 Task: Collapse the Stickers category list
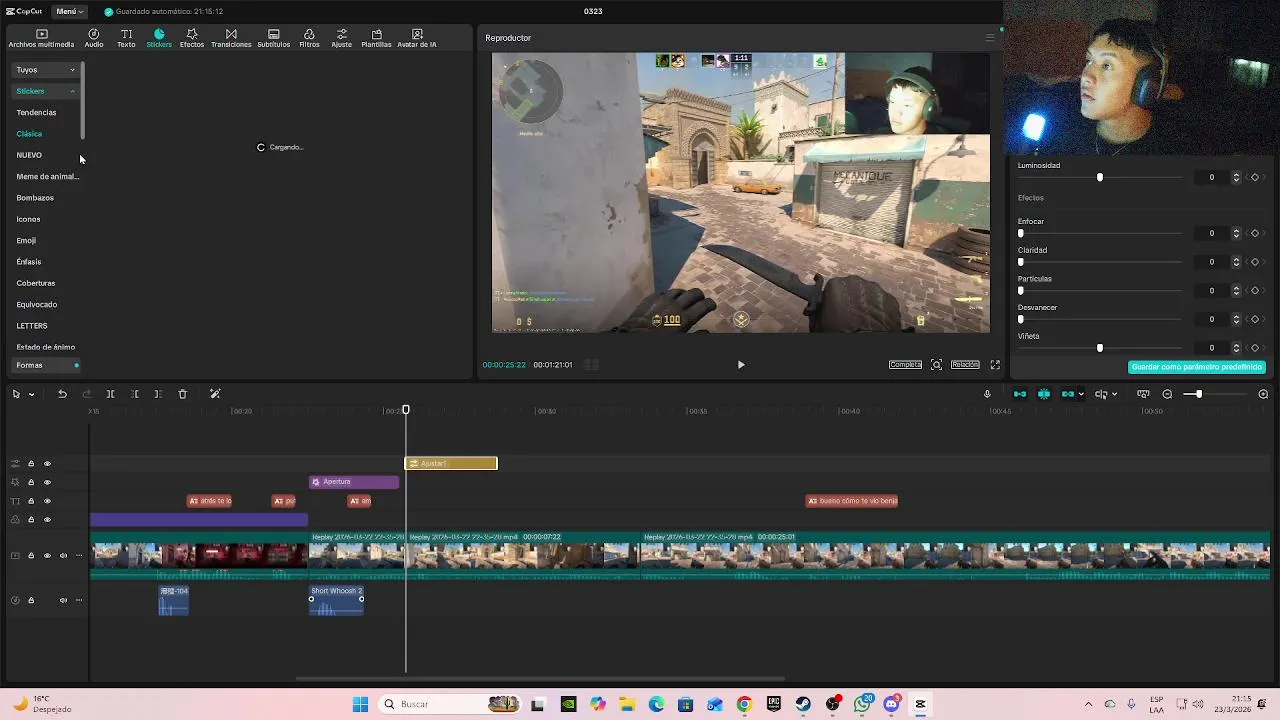(72, 91)
